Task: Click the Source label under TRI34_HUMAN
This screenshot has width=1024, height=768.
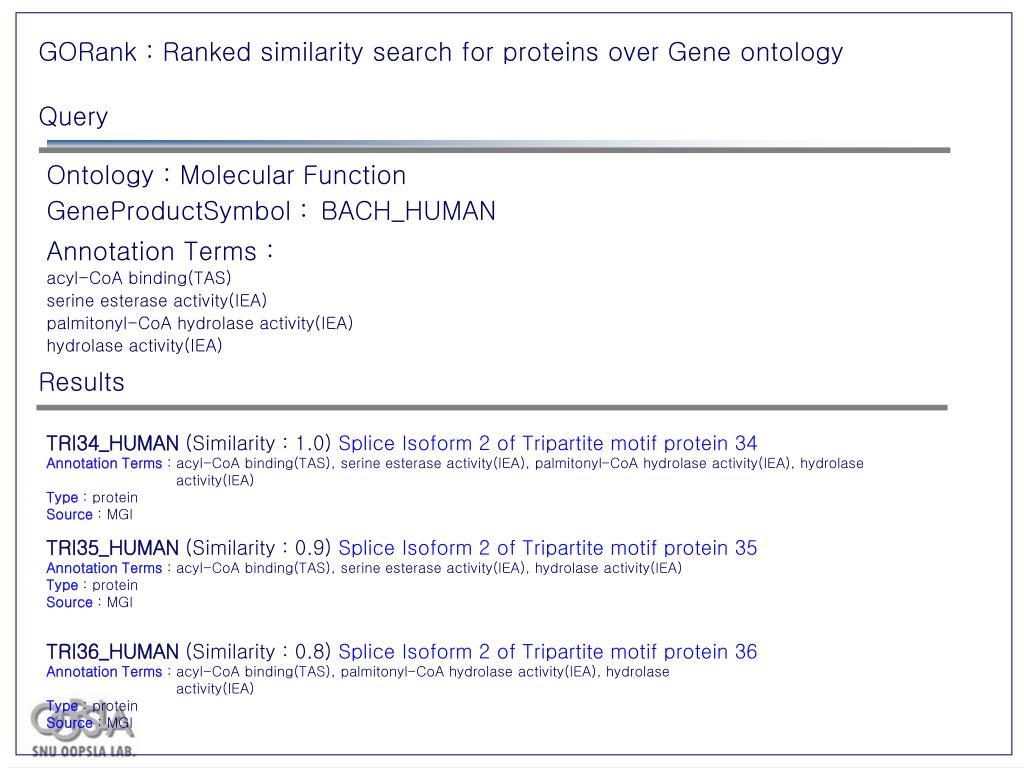Action: pyautogui.click(x=69, y=515)
